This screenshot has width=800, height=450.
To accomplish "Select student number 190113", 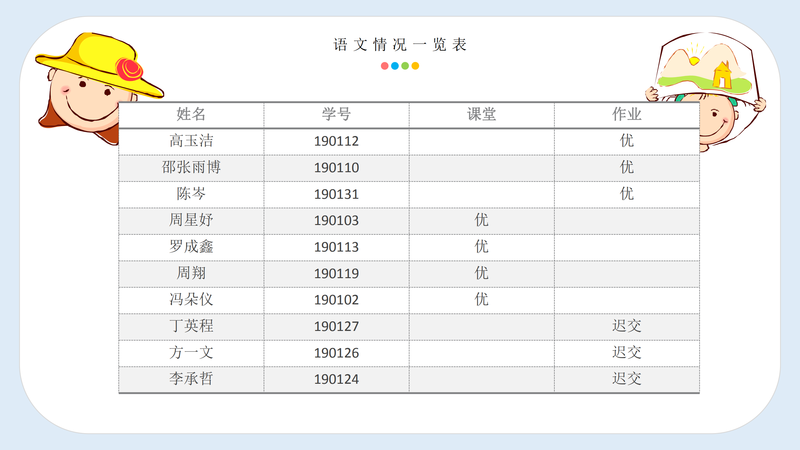I will (336, 247).
